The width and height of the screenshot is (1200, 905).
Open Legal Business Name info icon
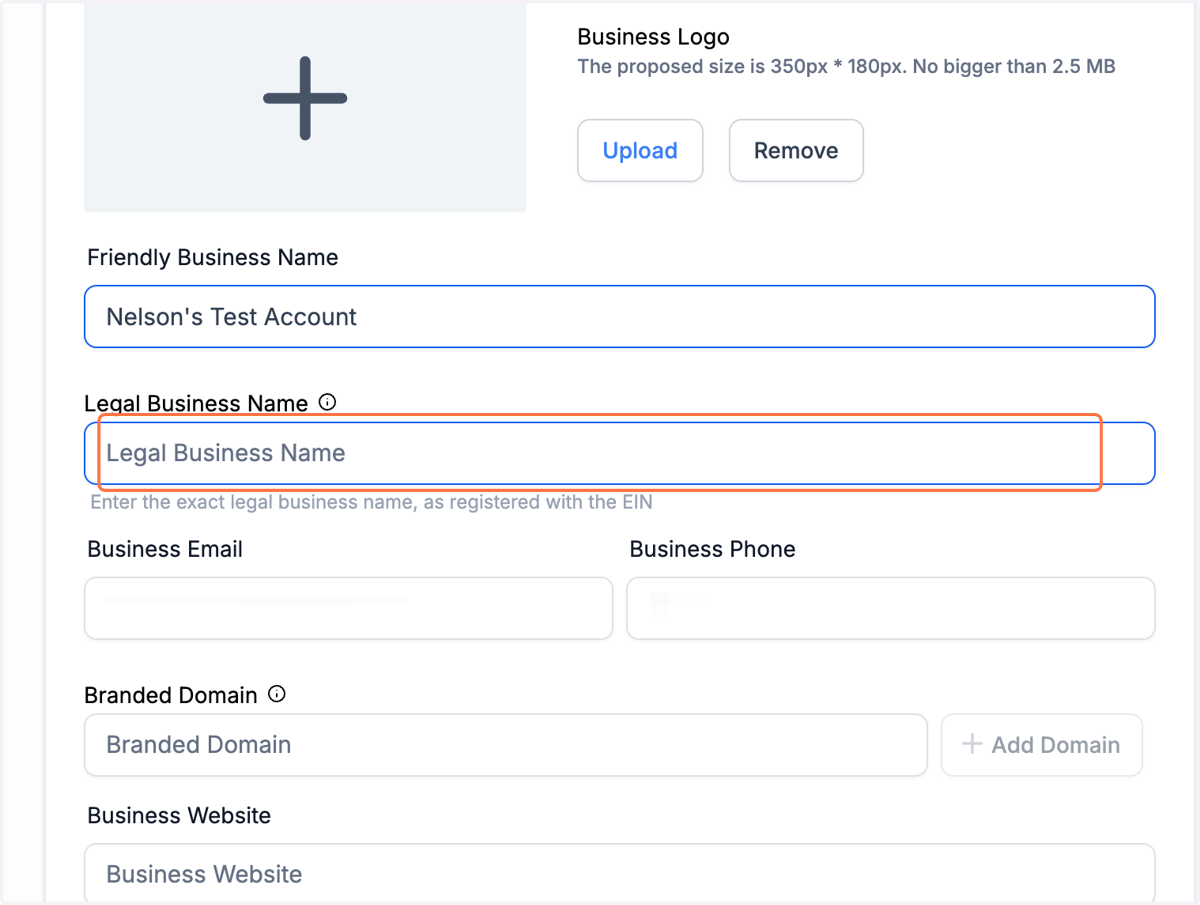point(327,402)
